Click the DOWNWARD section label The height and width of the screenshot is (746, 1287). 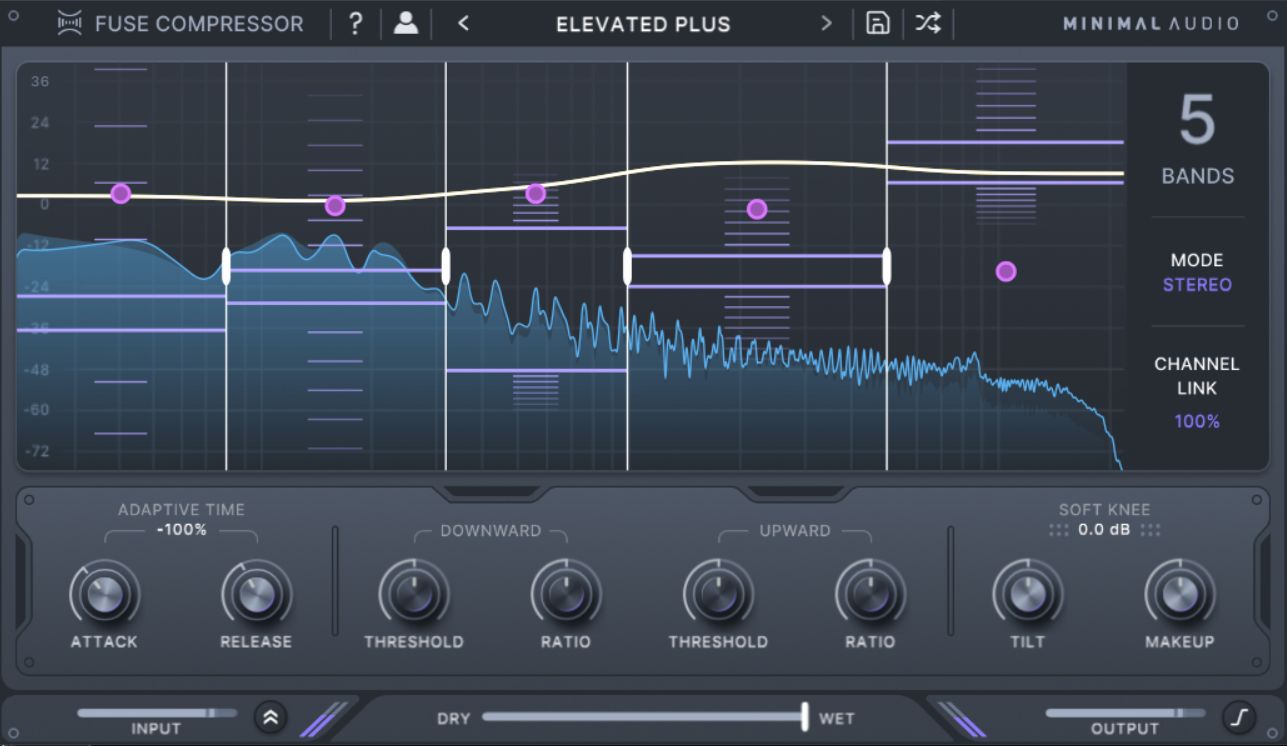pyautogui.click(x=491, y=531)
